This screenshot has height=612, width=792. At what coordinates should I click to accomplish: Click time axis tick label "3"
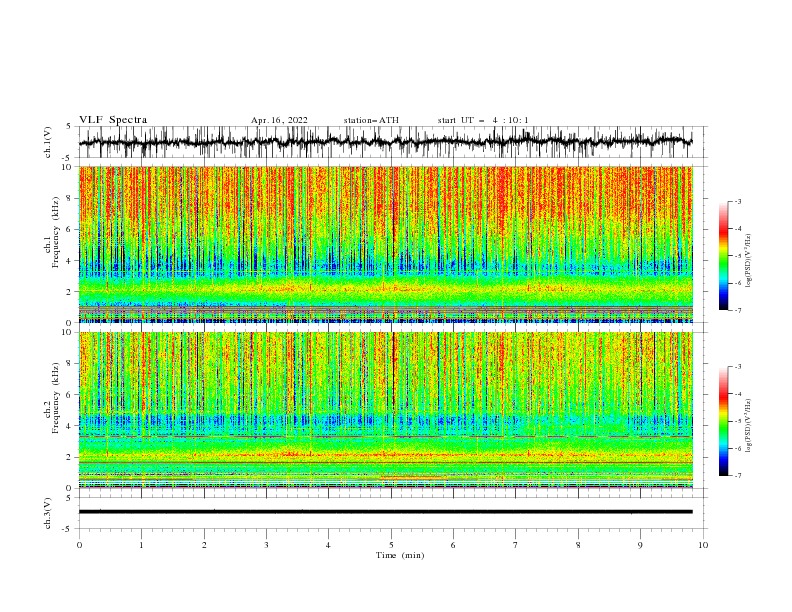point(266,545)
